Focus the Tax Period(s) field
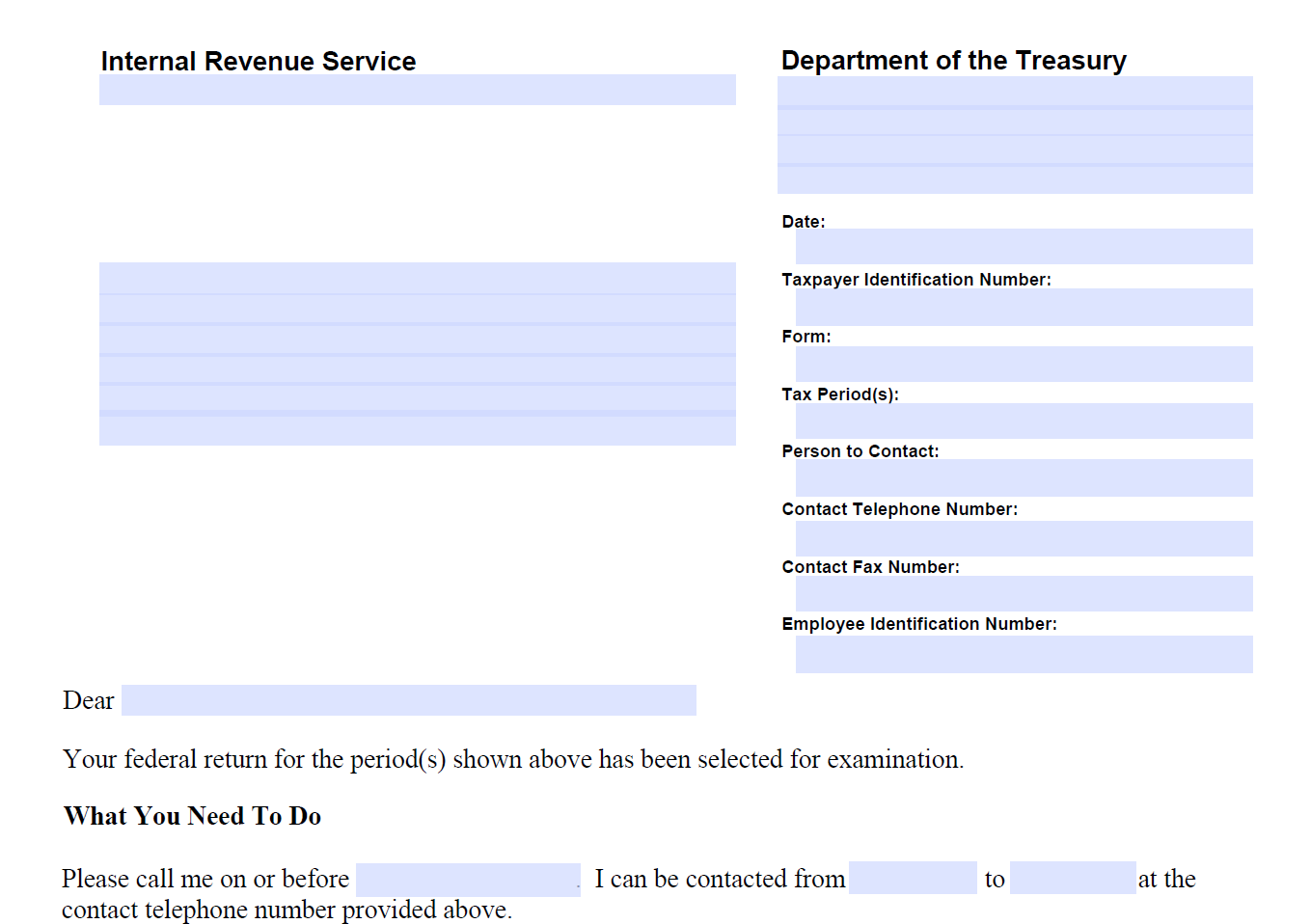The image size is (1311, 924). 1024,421
